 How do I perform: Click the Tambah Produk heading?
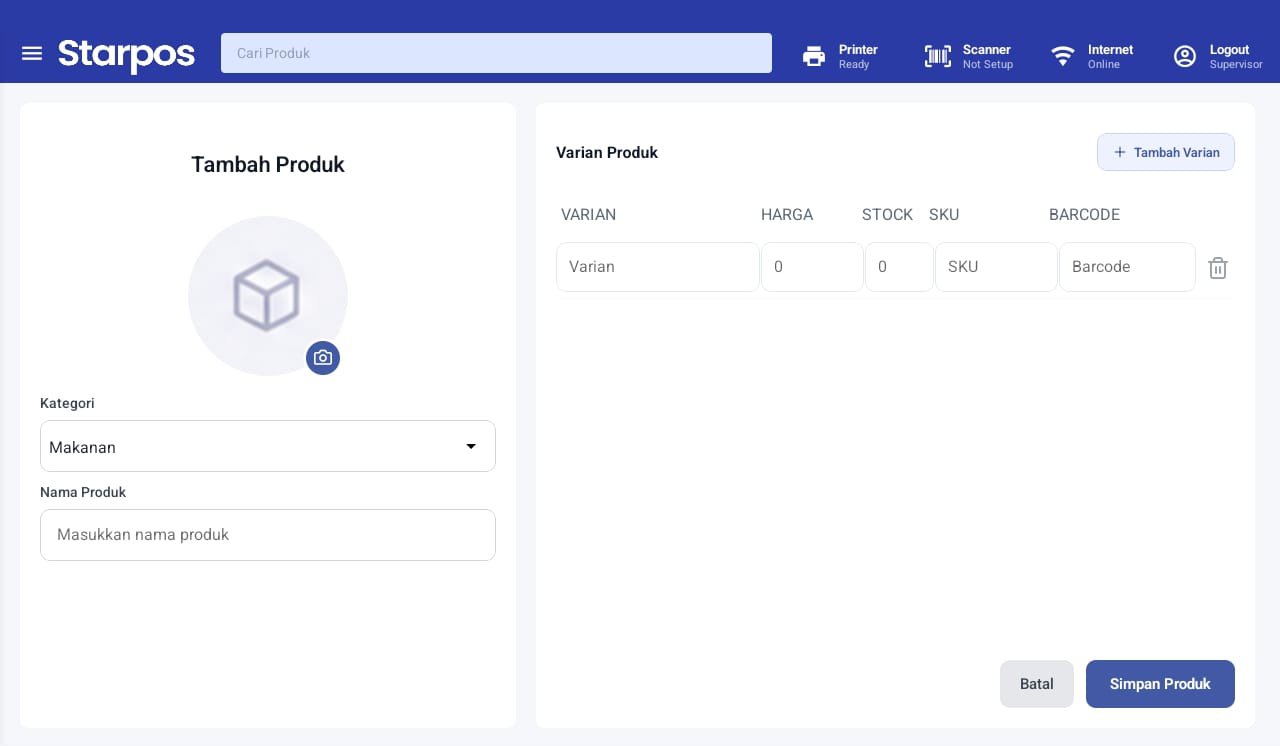pyautogui.click(x=268, y=165)
